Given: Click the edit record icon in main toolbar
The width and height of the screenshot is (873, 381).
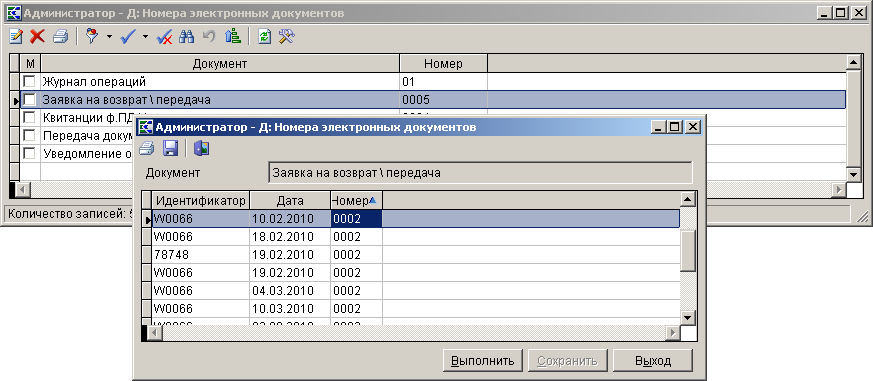Looking at the screenshot, I should coord(16,37).
